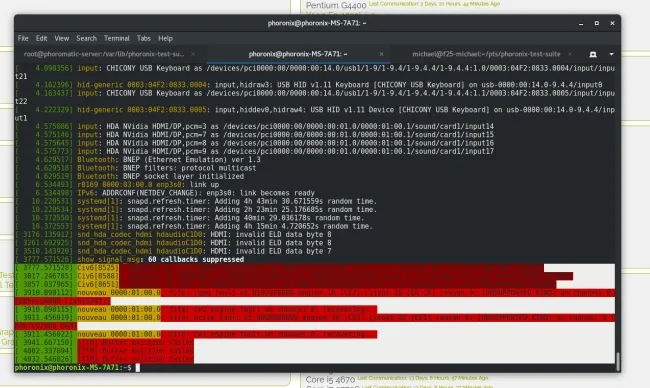650x388 pixels.
Task: Open the Search menu
Action: coord(86,38)
